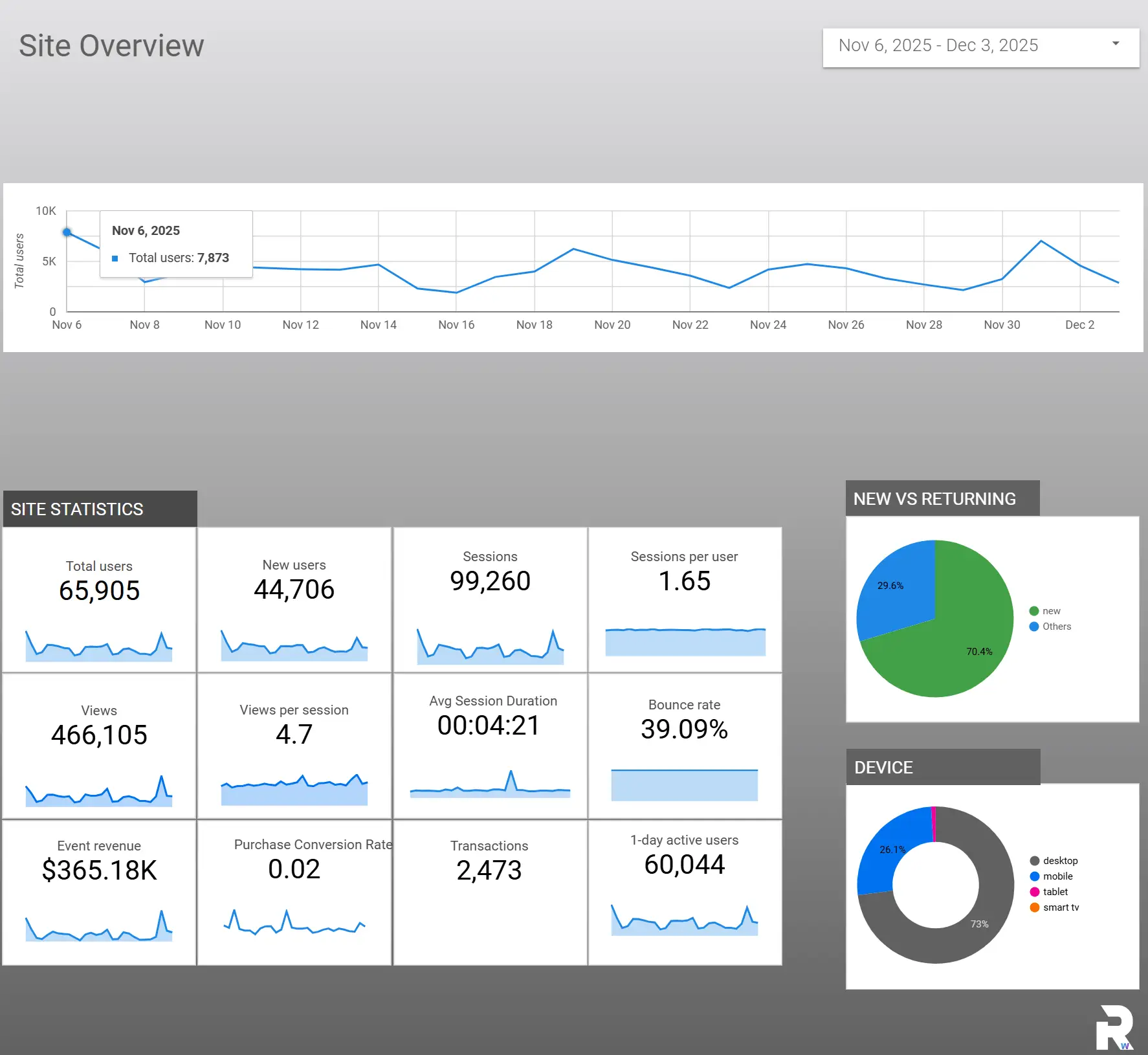Select the Total users scorecard
The width and height of the screenshot is (1148, 1055).
(x=99, y=599)
